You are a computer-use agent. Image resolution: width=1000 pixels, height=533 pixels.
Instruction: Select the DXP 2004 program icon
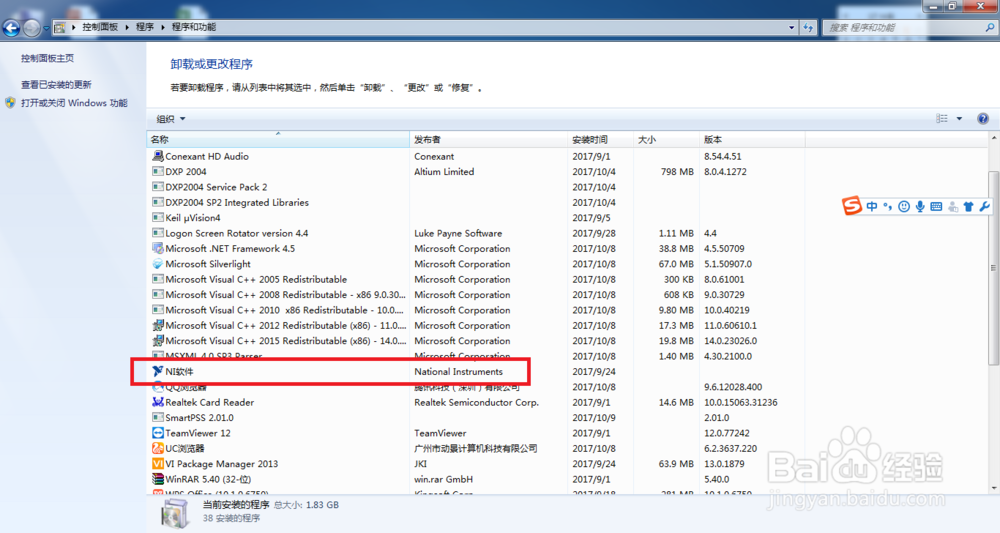click(x=158, y=171)
